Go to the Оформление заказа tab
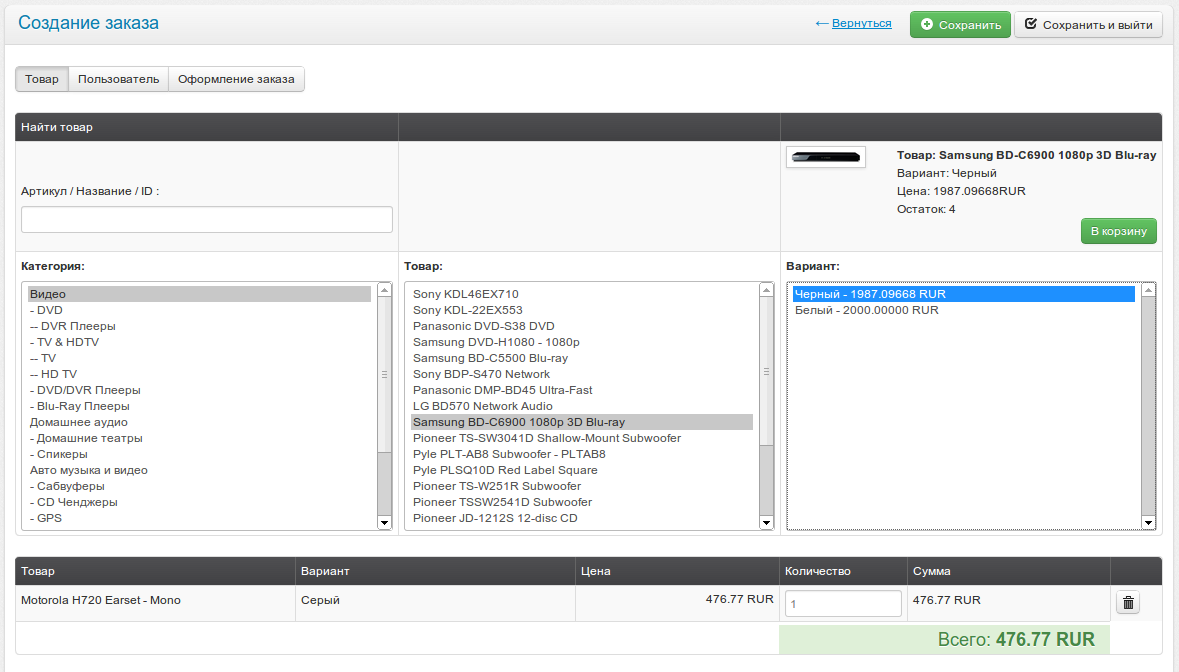Image resolution: width=1179 pixels, height=672 pixels. [x=236, y=79]
